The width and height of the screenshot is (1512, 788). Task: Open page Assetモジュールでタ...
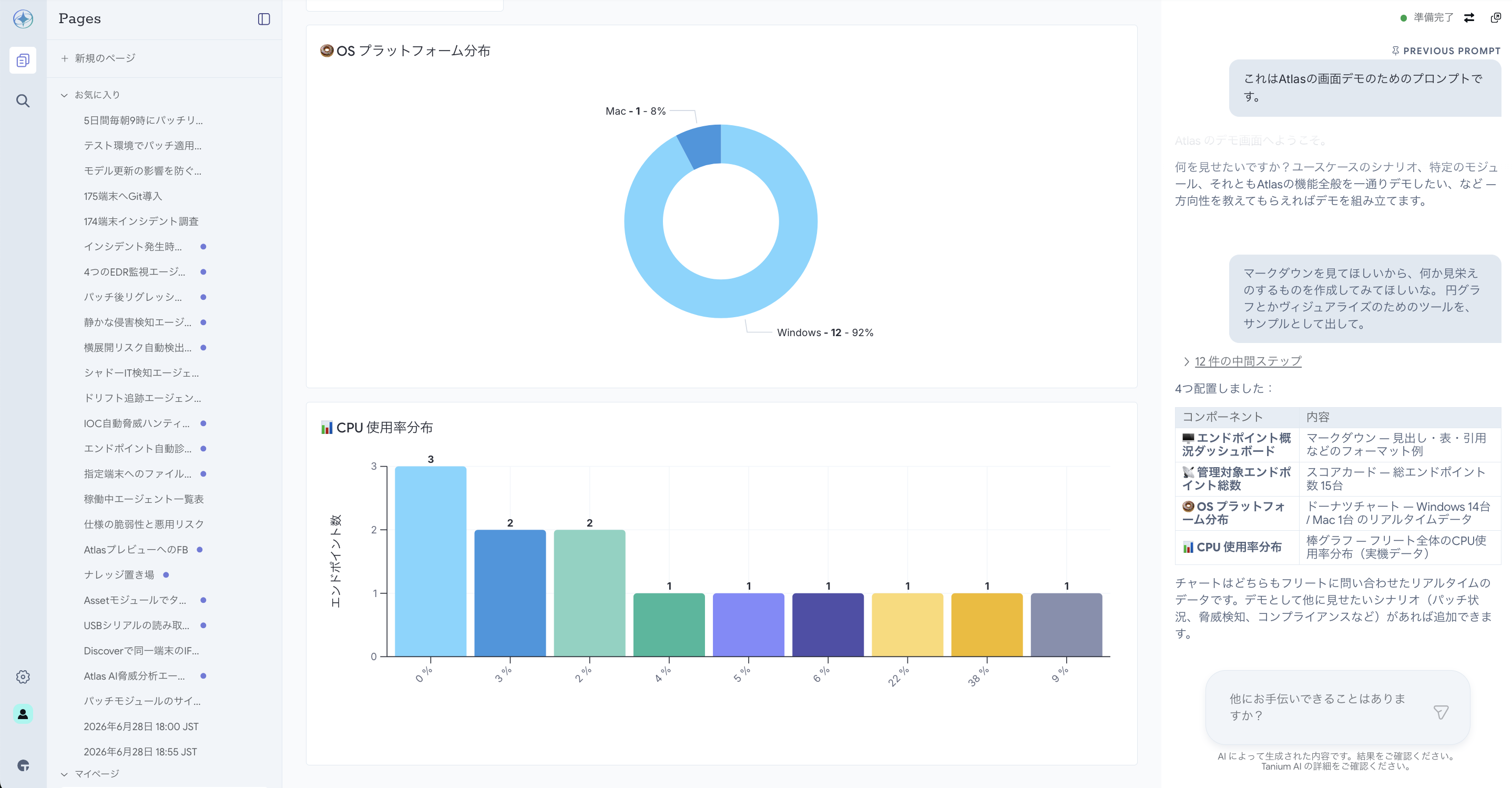point(135,600)
